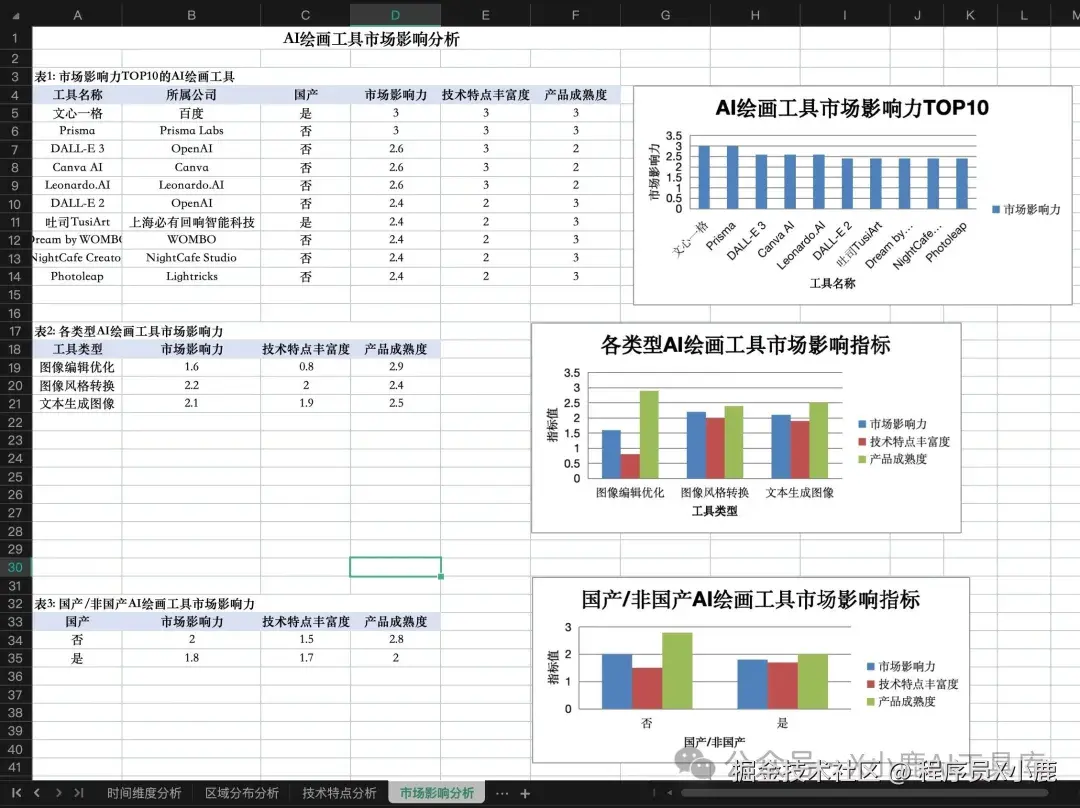Select the active empty cell D30
The width and height of the screenshot is (1080, 808).
(395, 567)
